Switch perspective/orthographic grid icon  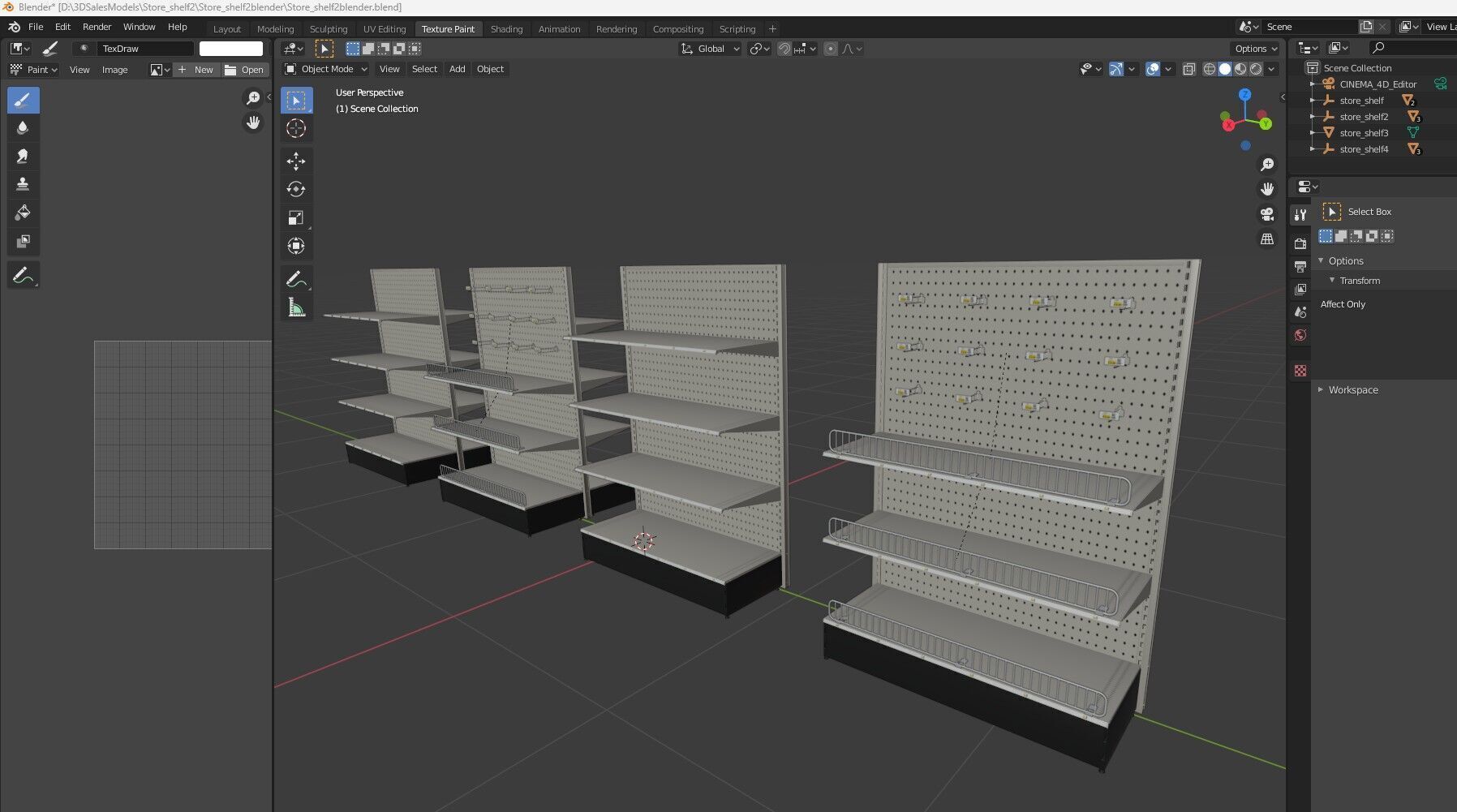(1267, 238)
